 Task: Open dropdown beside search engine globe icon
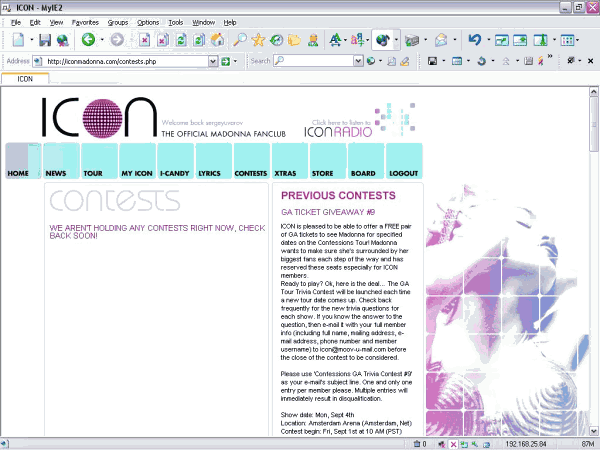coord(380,61)
